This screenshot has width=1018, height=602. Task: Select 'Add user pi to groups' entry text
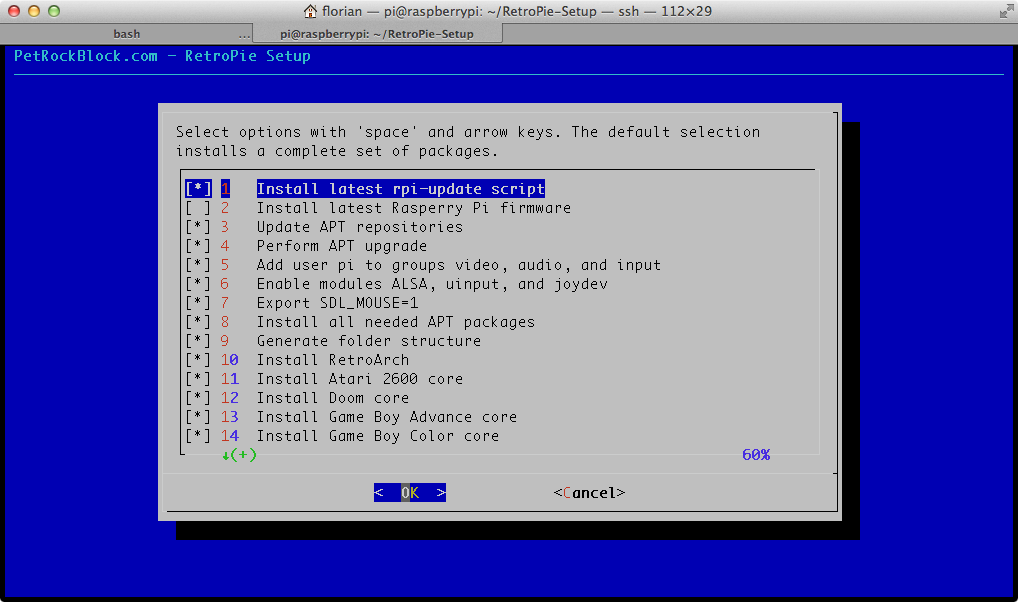tap(458, 265)
